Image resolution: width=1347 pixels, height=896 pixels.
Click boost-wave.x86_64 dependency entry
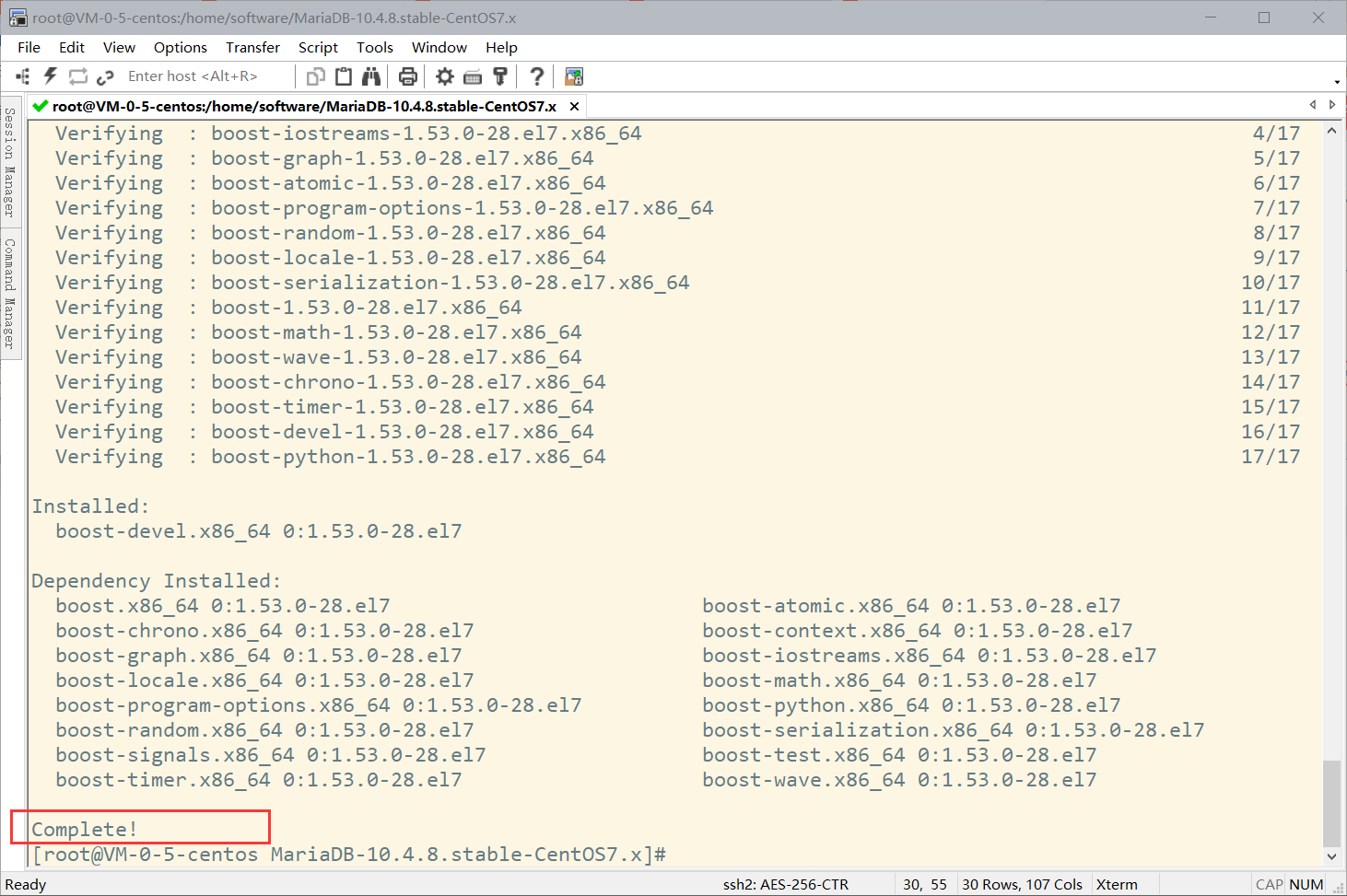pyautogui.click(x=899, y=780)
